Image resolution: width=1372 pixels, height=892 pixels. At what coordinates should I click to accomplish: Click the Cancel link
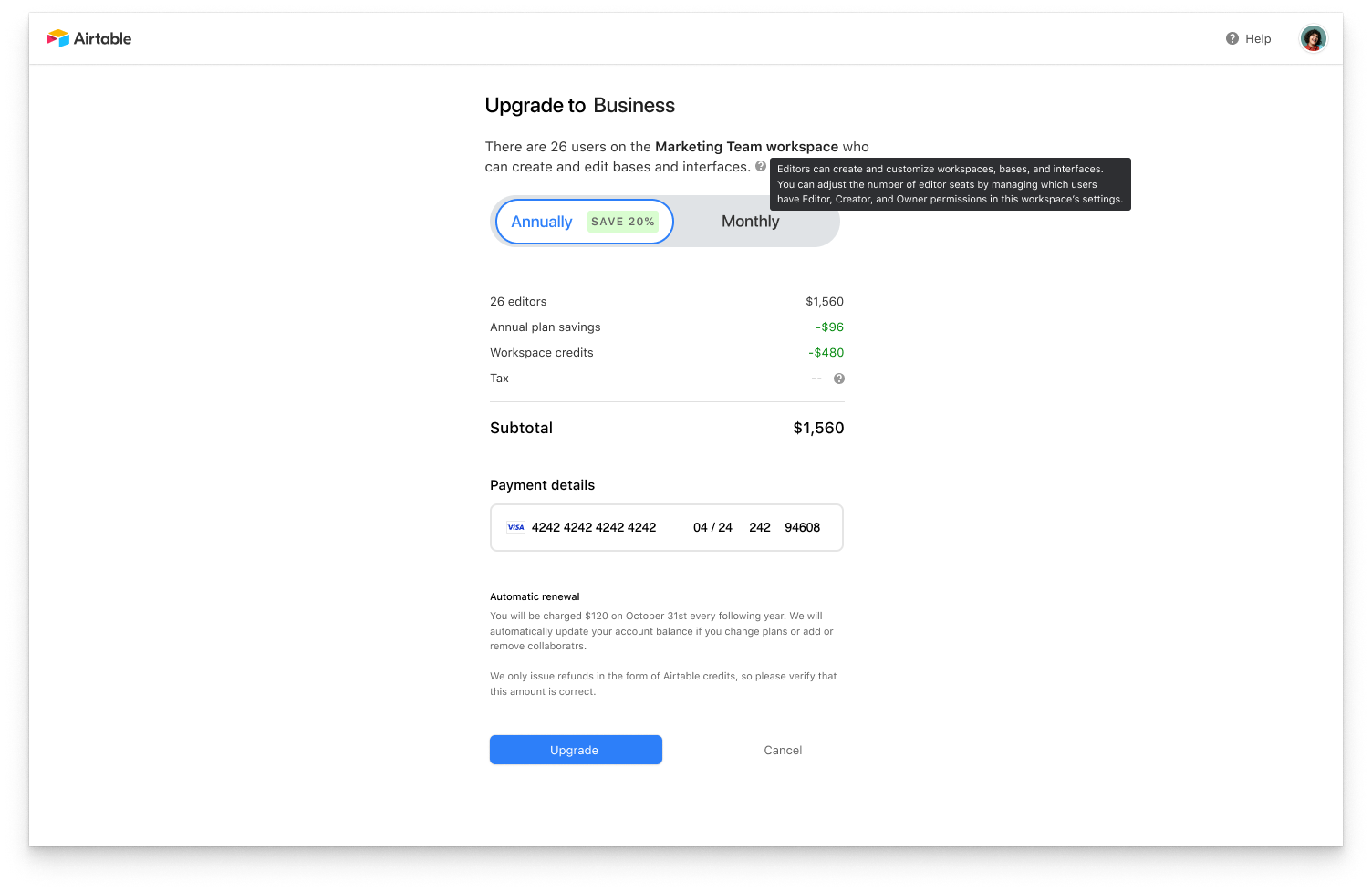782,750
